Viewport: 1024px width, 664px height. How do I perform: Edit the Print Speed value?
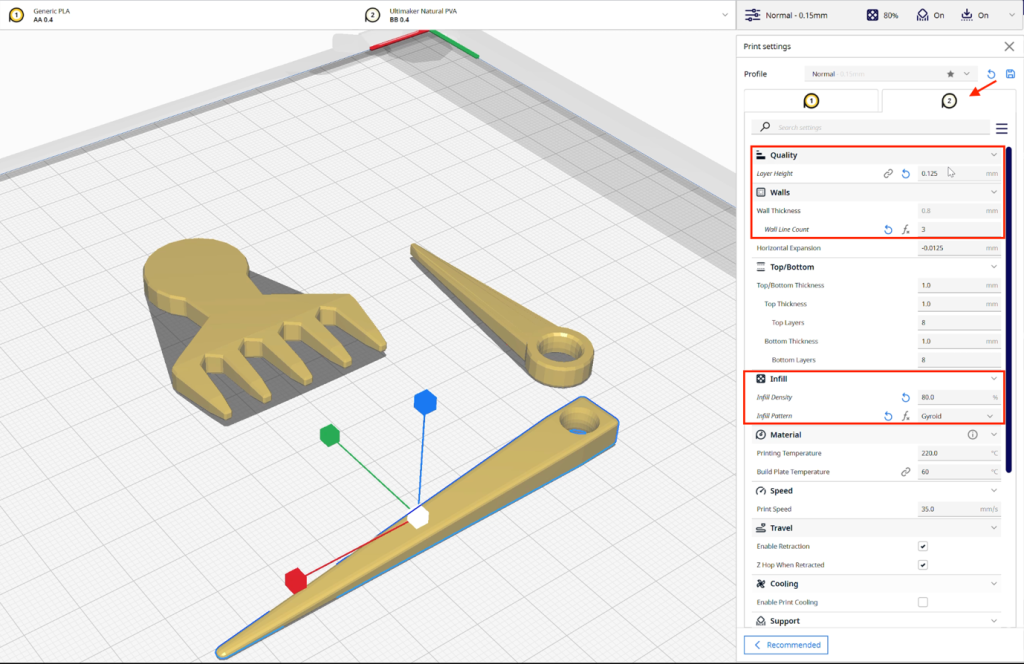(959, 509)
